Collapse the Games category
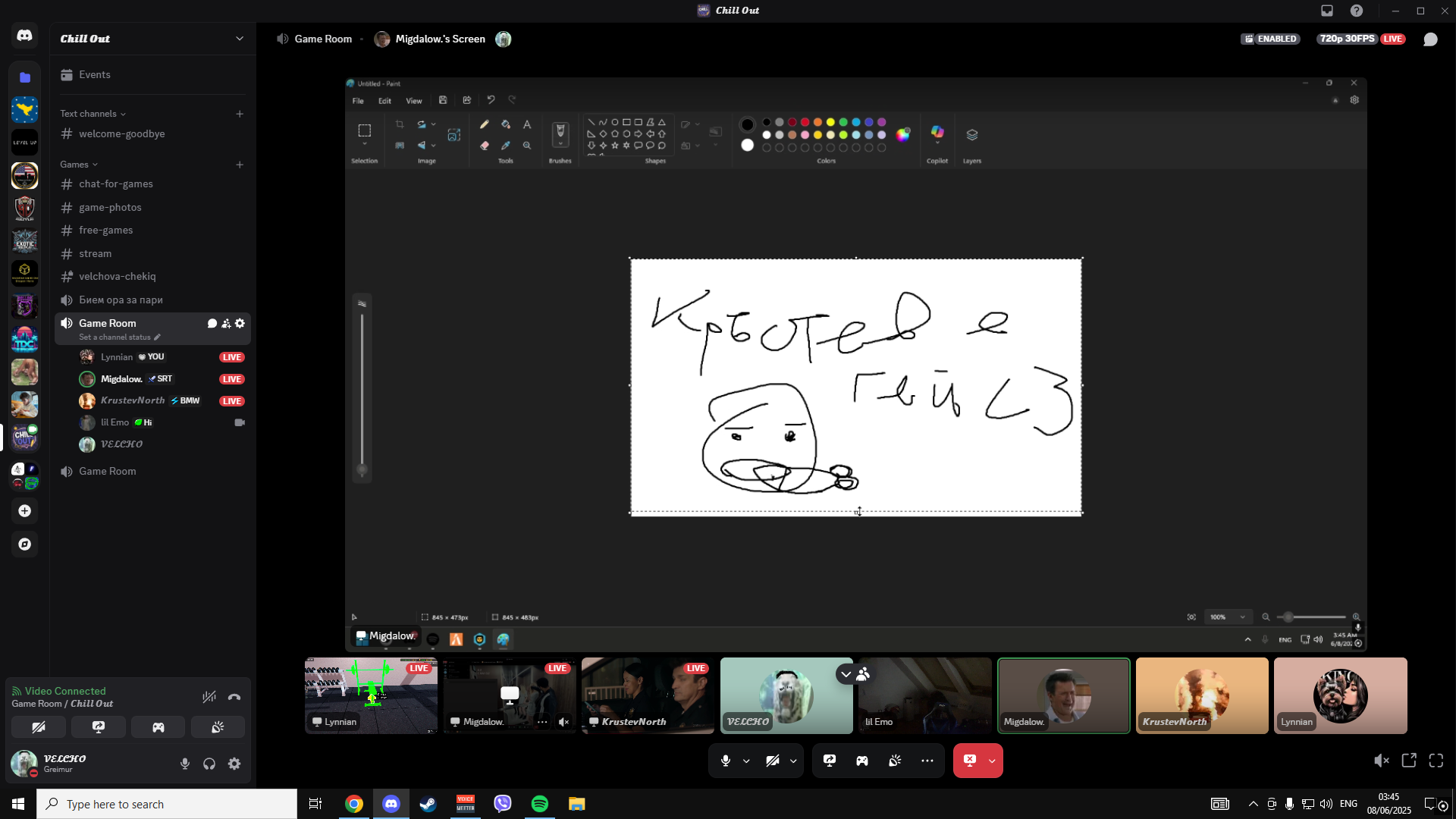 tap(79, 165)
